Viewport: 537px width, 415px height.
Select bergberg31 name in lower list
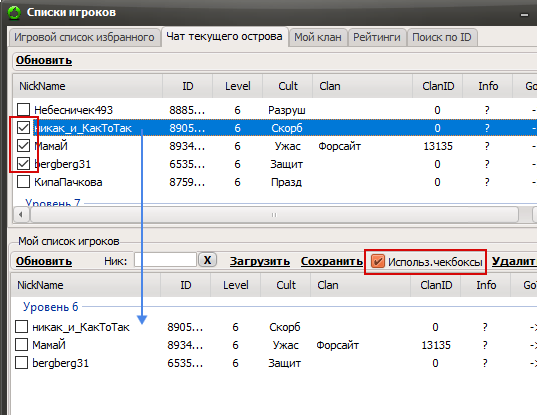pos(60,363)
